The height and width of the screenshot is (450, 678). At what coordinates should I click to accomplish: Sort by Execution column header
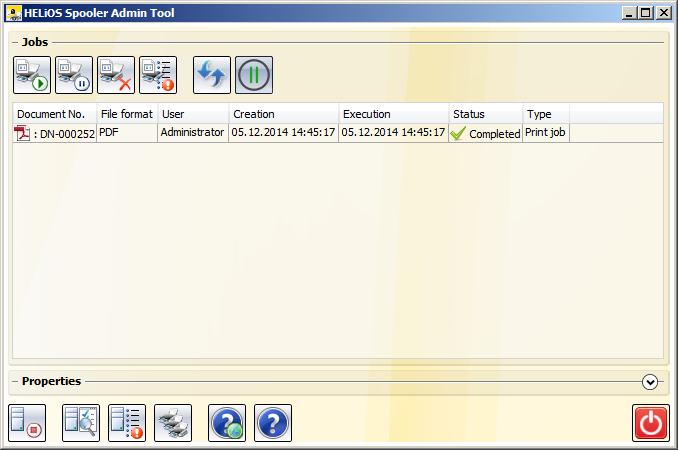pos(393,114)
